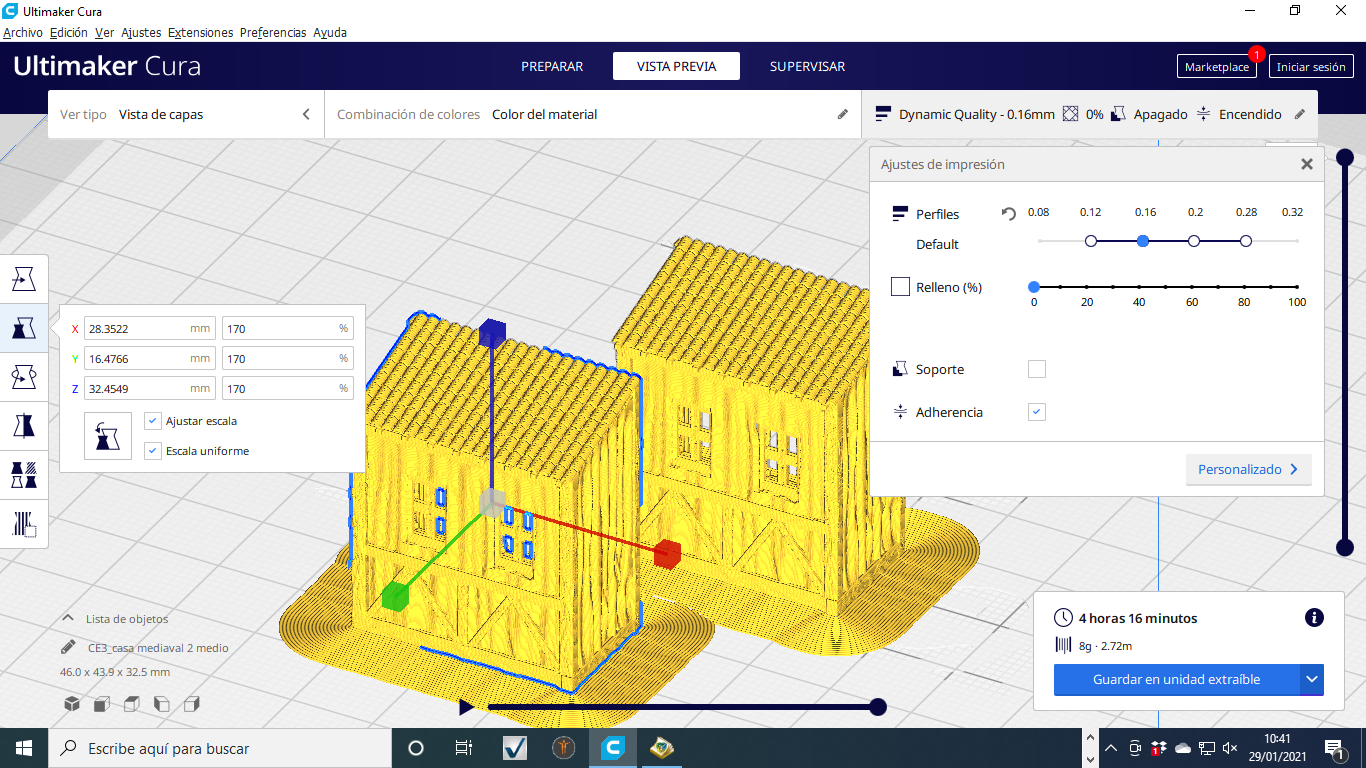Open the save destination dropdown arrow
Image resolution: width=1366 pixels, height=768 pixels.
(1312, 680)
